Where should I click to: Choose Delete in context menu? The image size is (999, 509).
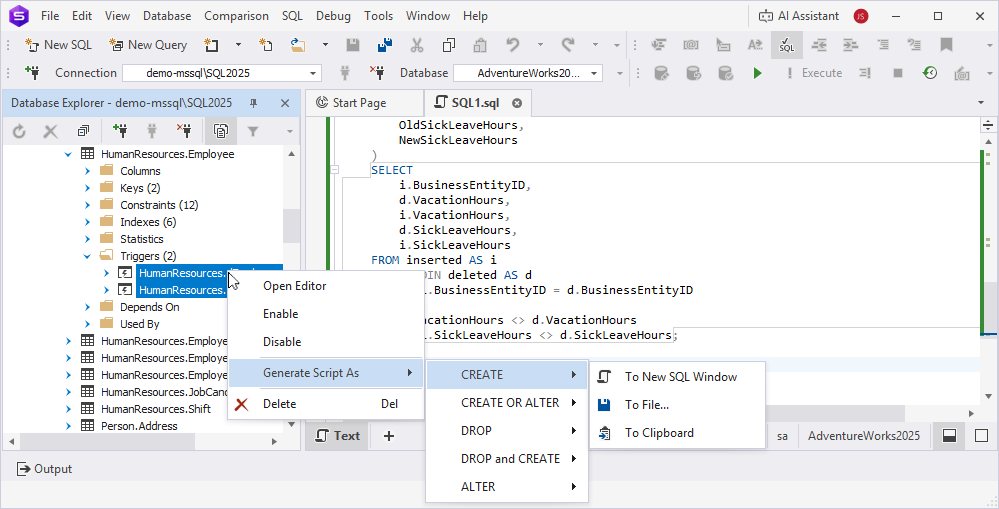325,404
